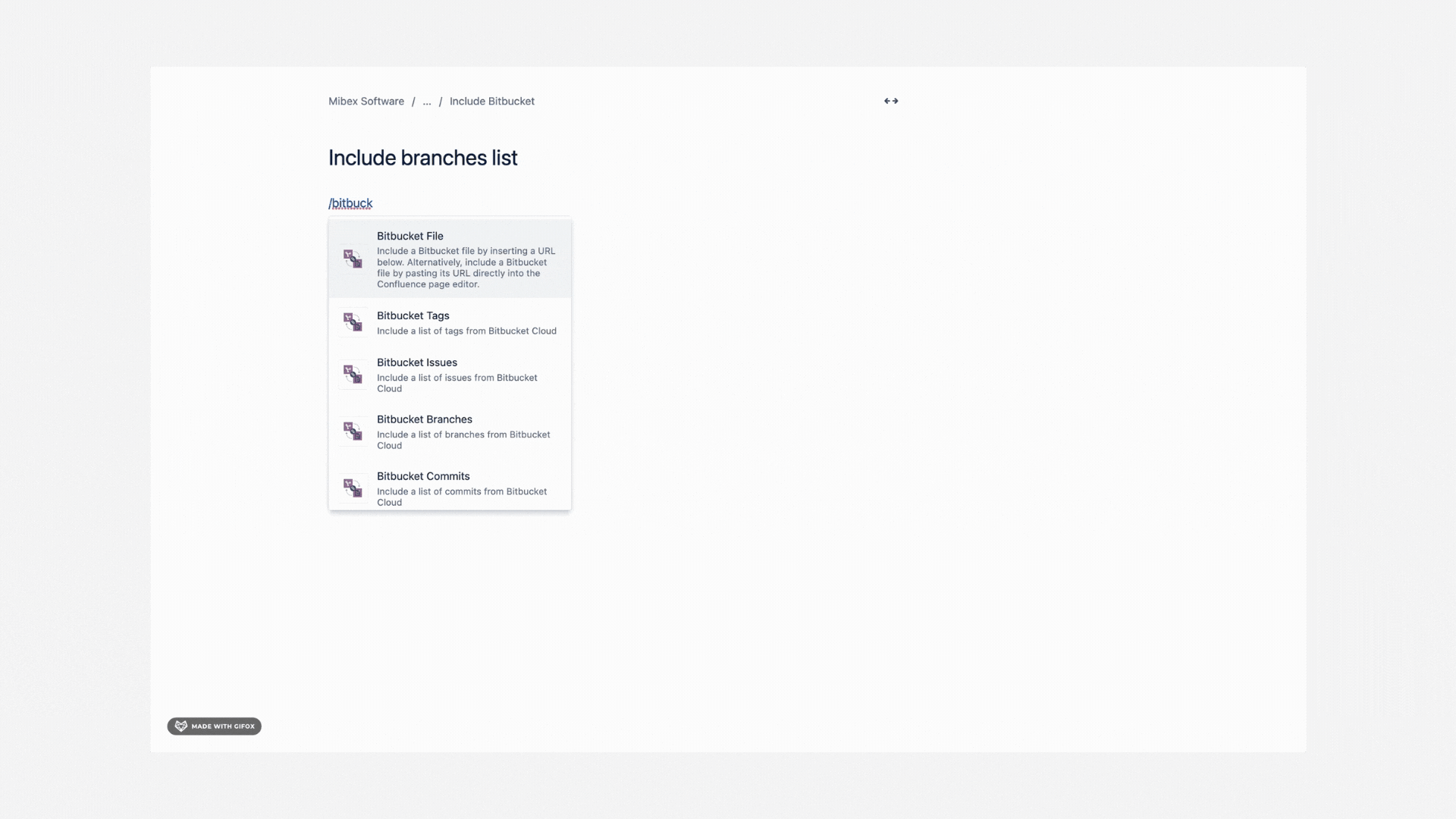This screenshot has width=1456, height=819.
Task: Click the Bitbucket Issues macro icon
Action: [x=353, y=374]
